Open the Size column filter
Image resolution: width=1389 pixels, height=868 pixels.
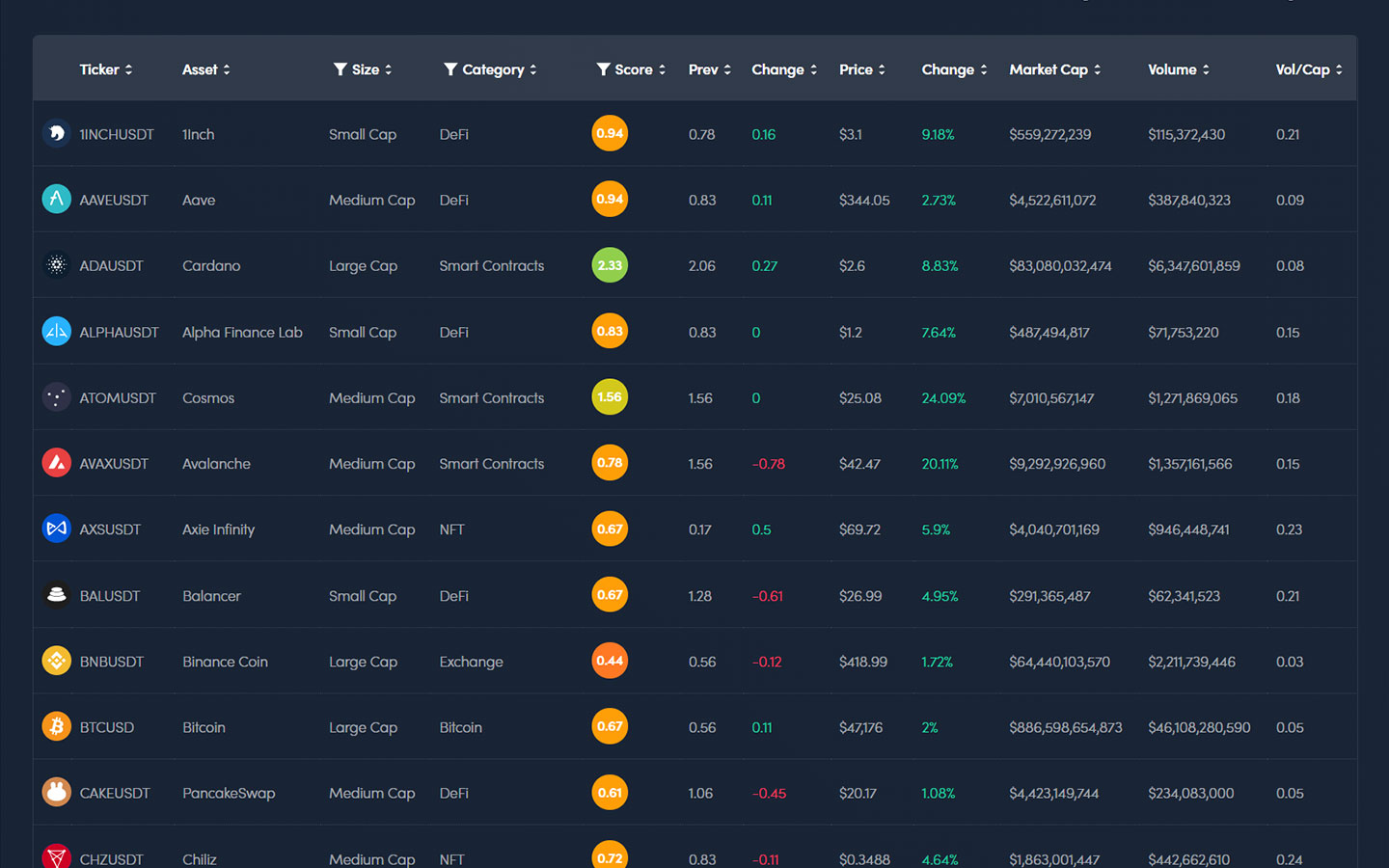[340, 69]
